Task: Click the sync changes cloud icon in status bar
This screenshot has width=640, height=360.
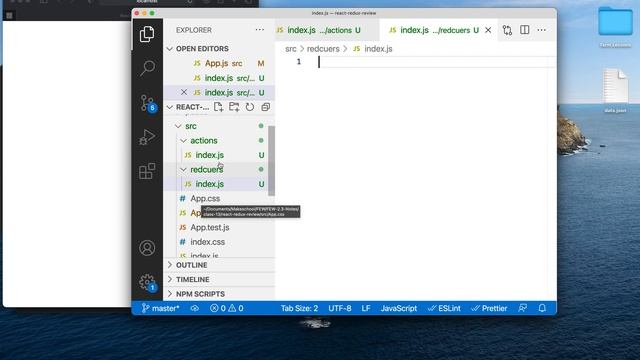Action: click(195, 308)
